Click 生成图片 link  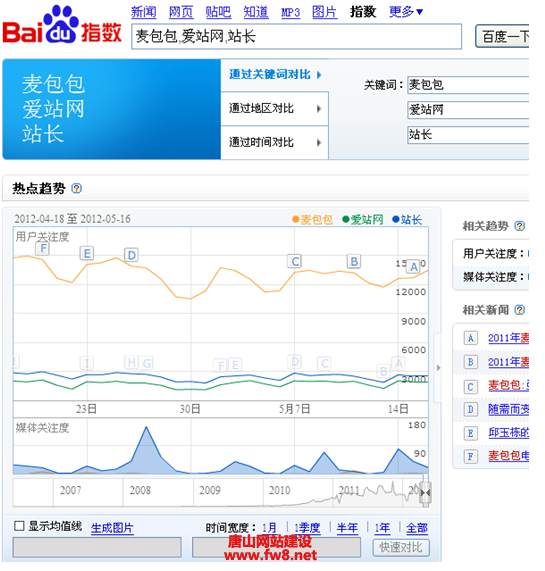click(x=112, y=528)
